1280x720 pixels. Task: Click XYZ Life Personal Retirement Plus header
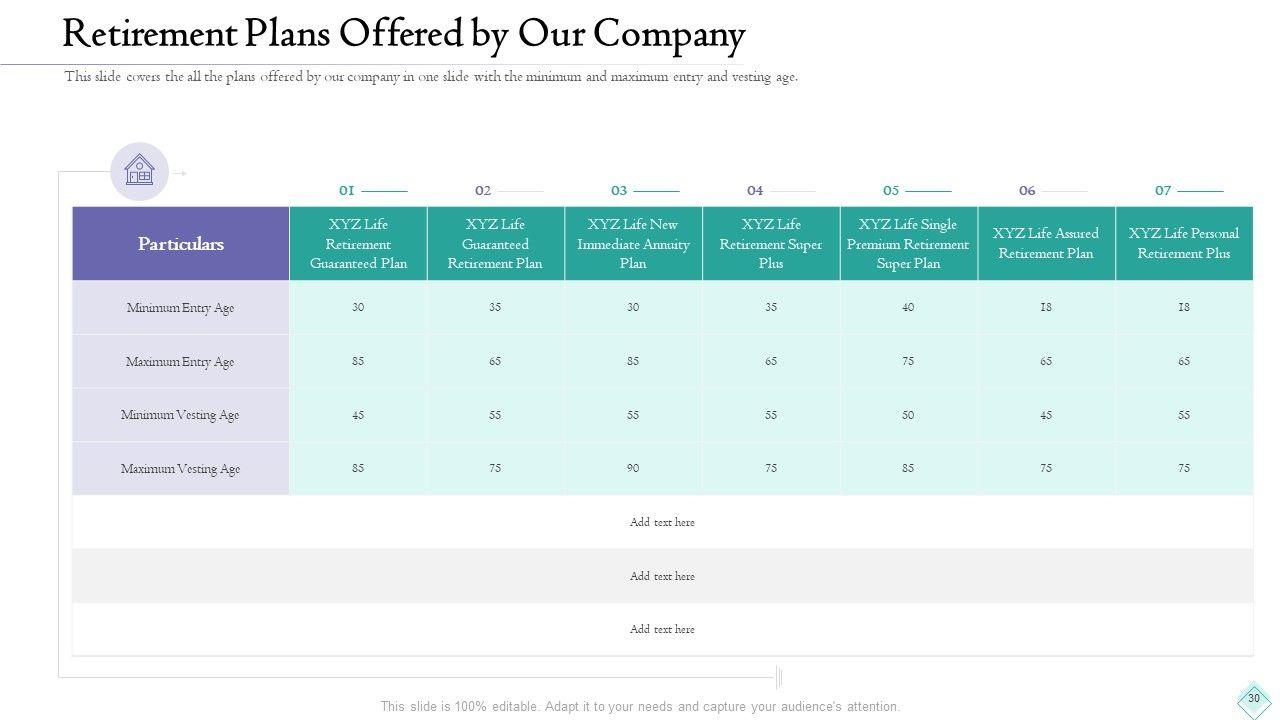coord(1184,244)
